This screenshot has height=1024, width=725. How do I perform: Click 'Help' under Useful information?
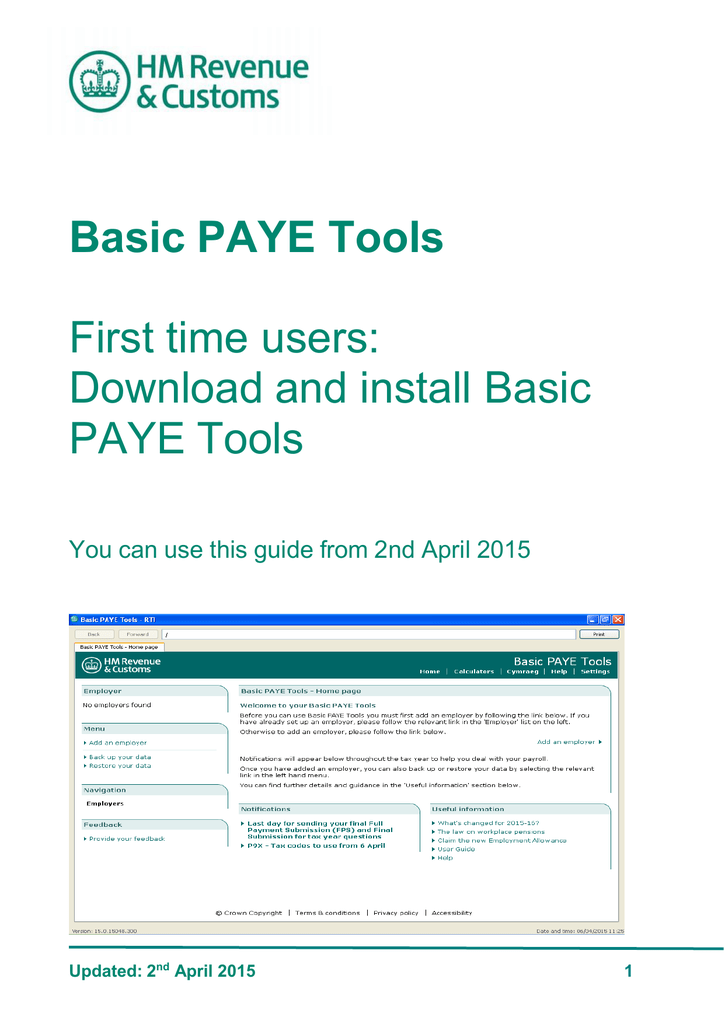click(445, 857)
